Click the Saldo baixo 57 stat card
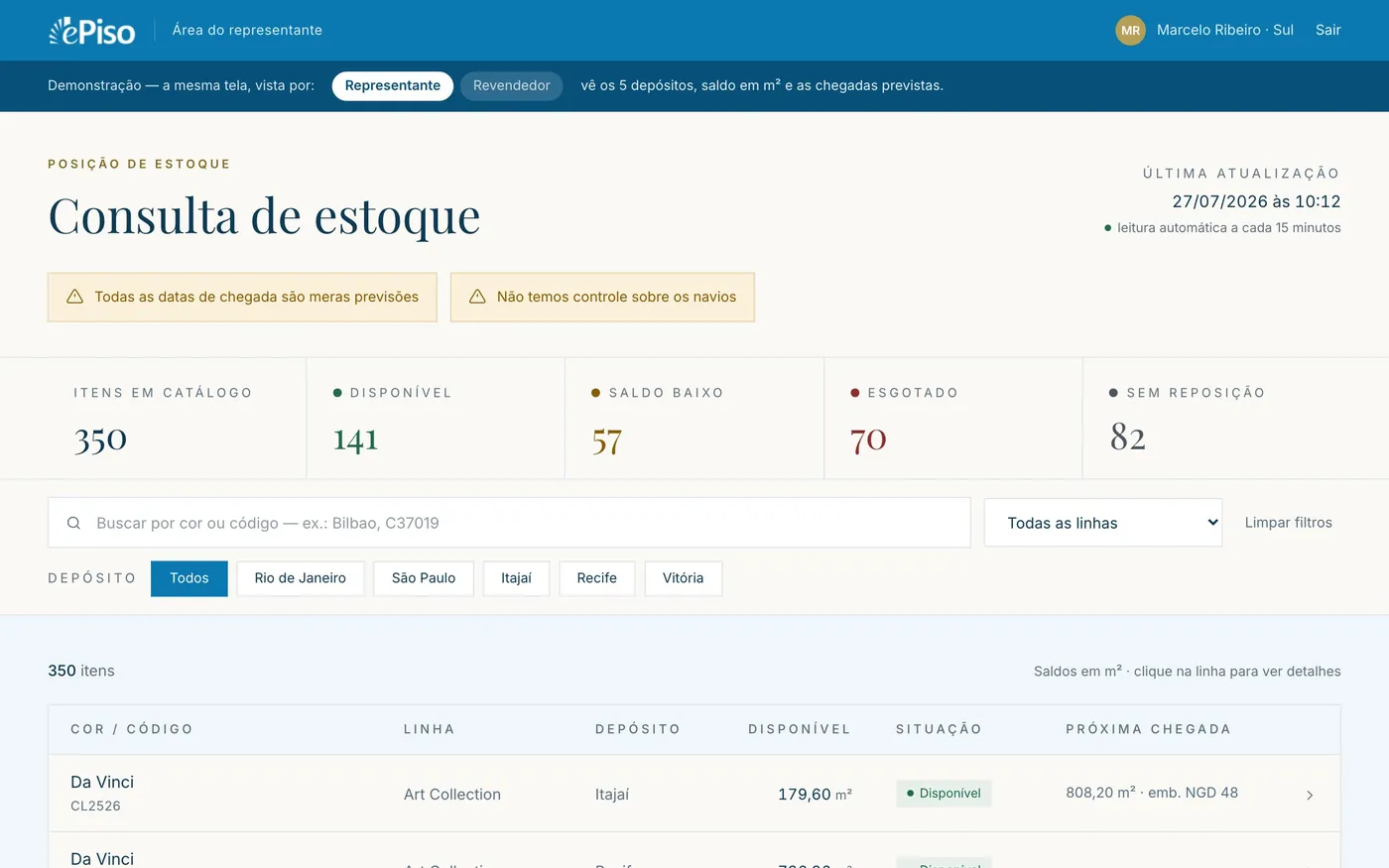This screenshot has height=868, width=1389. (x=694, y=419)
